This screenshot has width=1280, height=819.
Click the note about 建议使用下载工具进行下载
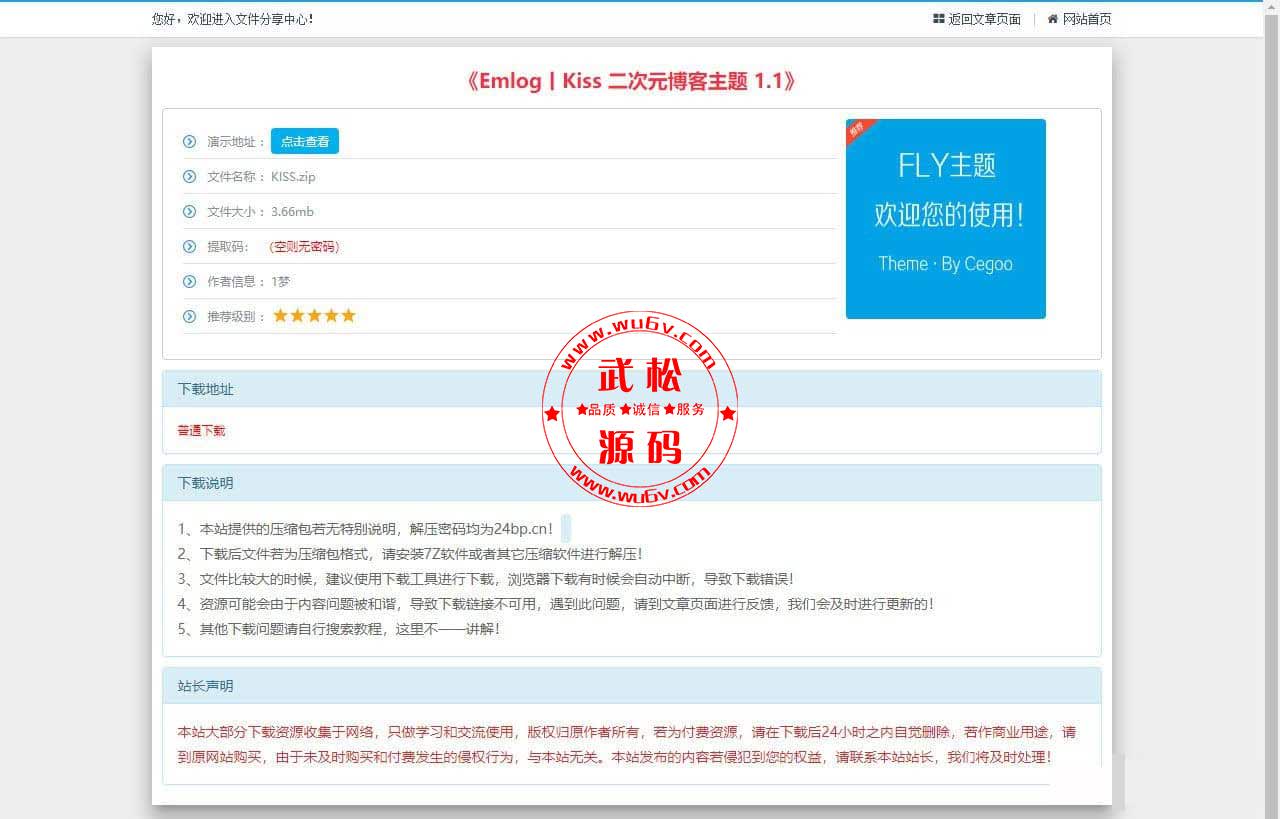[x=486, y=579]
